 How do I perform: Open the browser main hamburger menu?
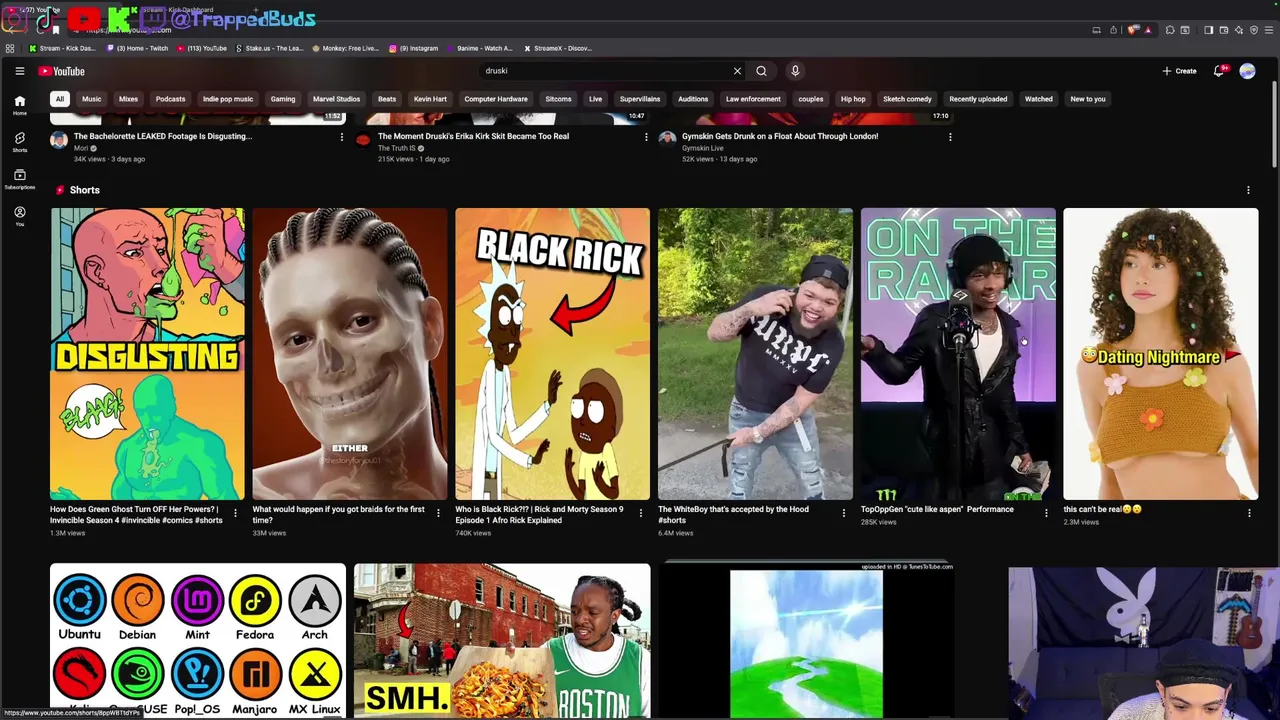(1269, 30)
